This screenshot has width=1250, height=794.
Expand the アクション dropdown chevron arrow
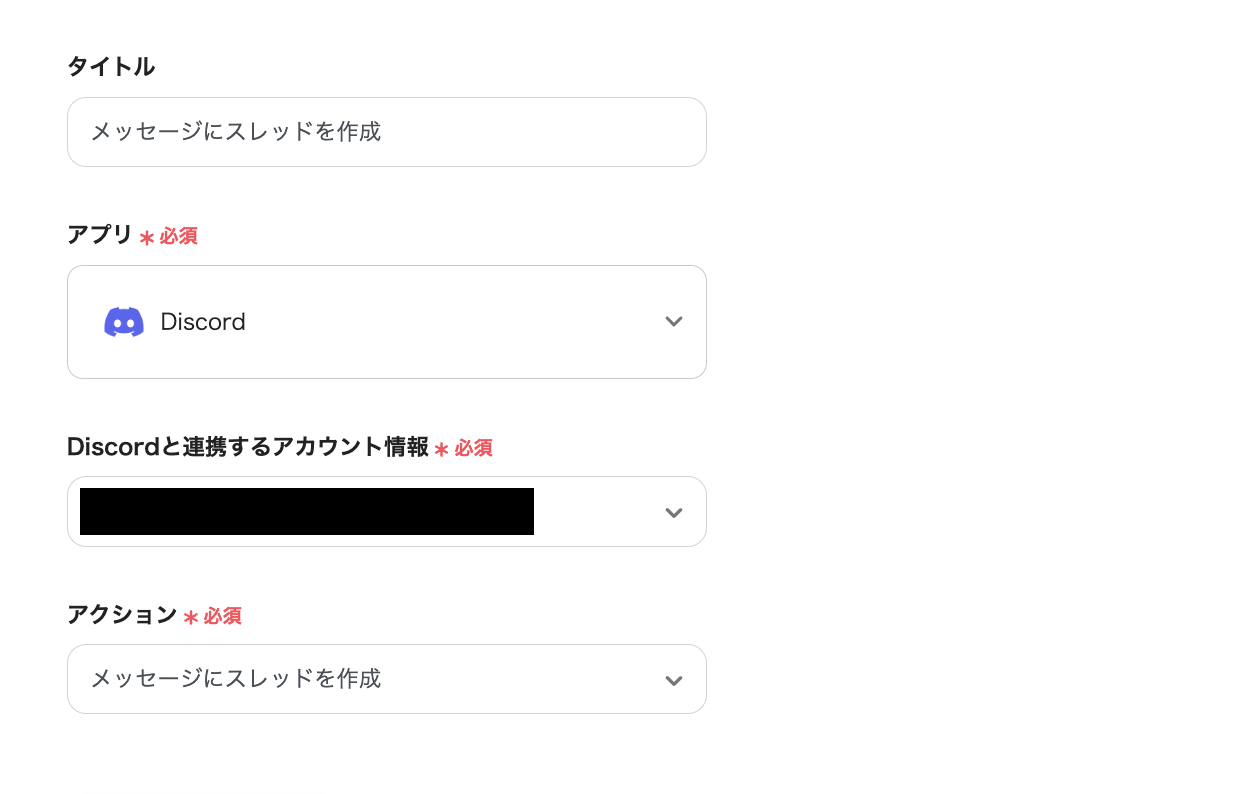(x=674, y=680)
